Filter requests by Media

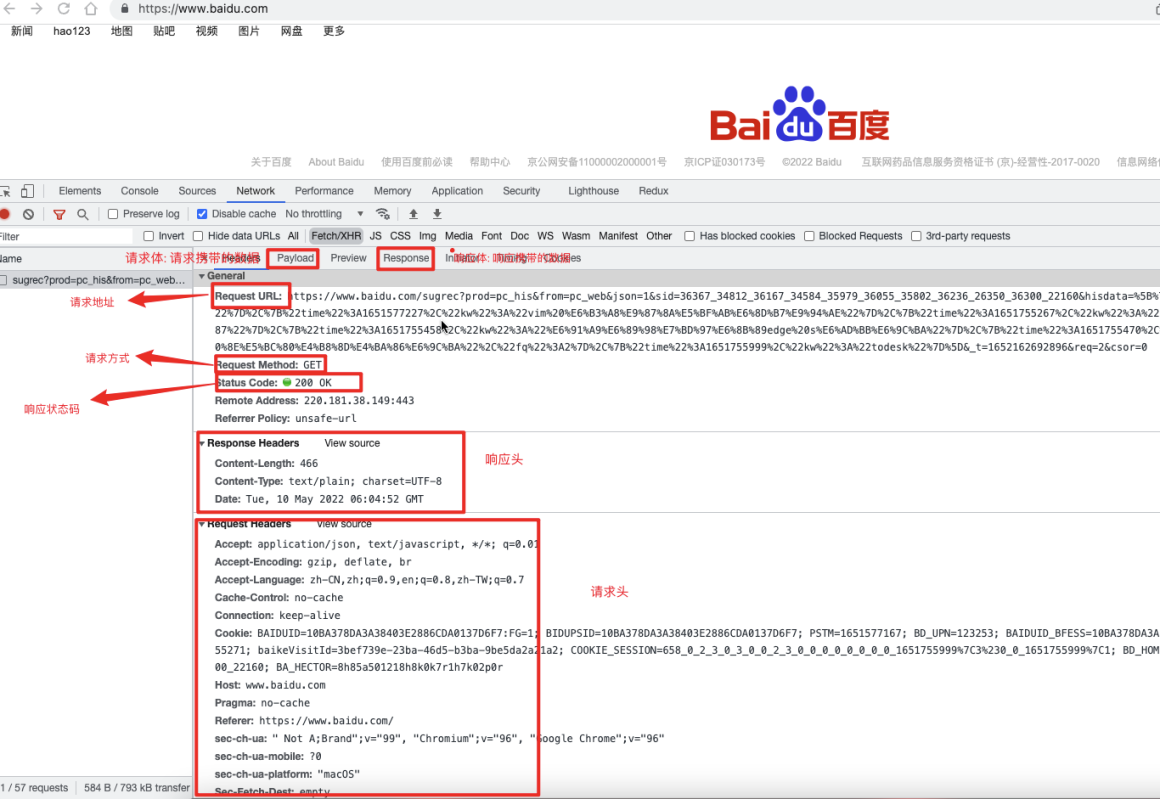pos(459,236)
